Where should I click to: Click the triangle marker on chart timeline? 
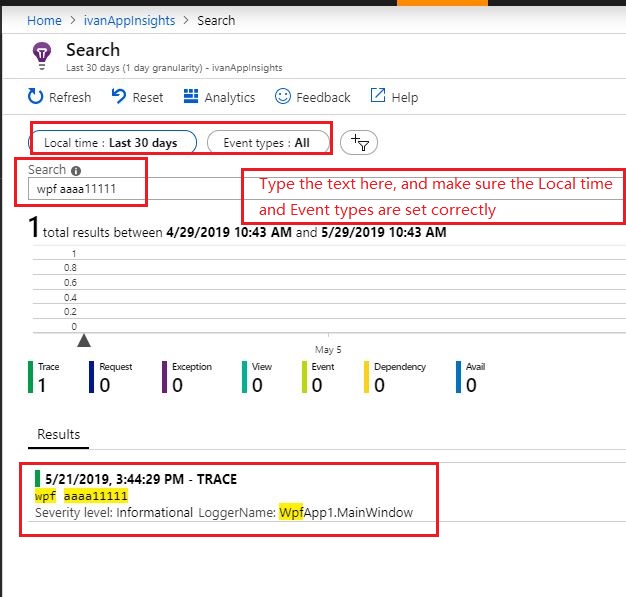[x=84, y=341]
